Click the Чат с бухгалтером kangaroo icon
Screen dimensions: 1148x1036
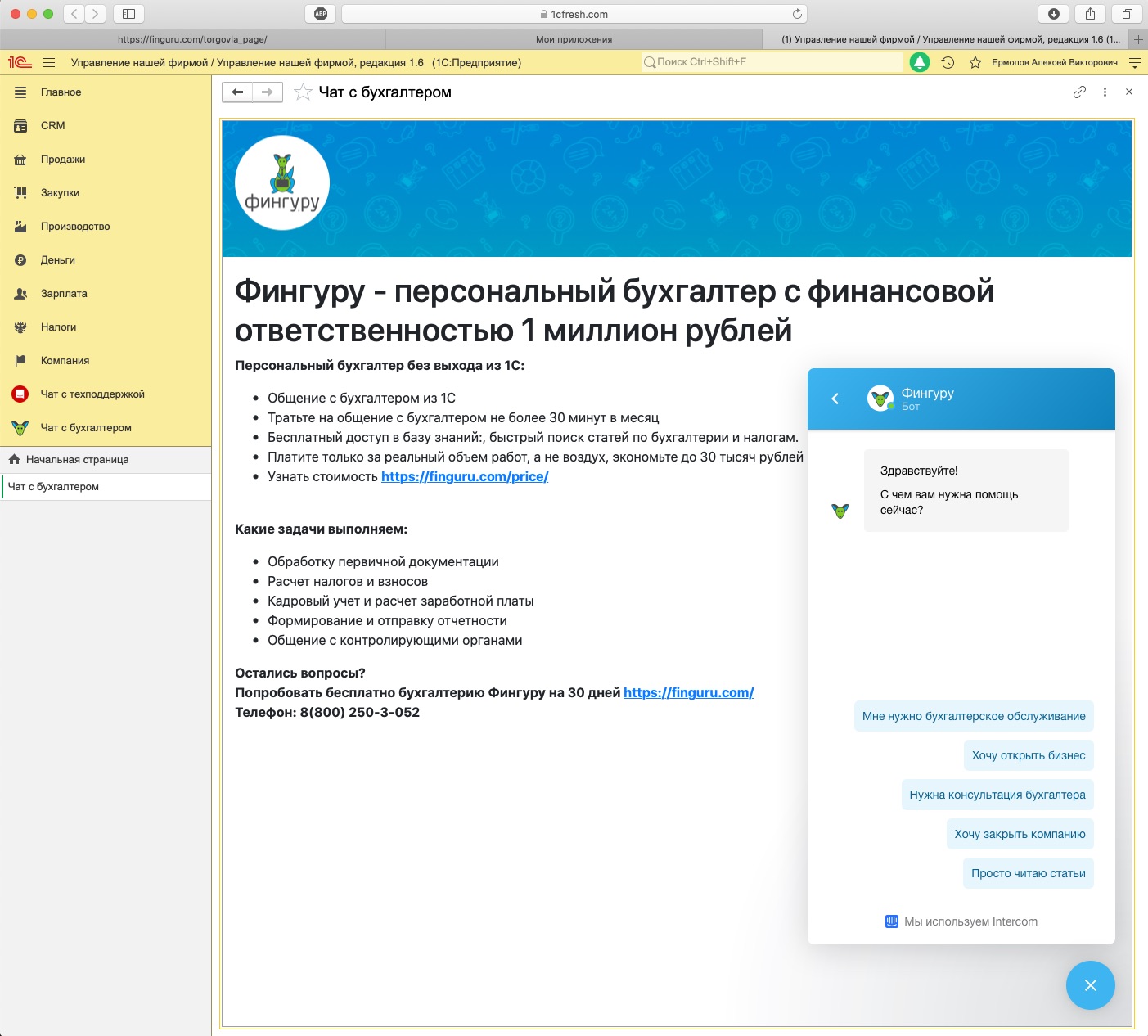pos(20,428)
